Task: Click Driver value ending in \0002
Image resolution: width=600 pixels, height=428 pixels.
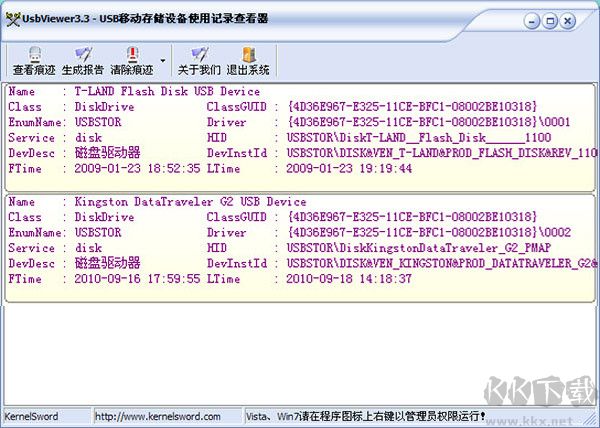Action: [x=429, y=233]
